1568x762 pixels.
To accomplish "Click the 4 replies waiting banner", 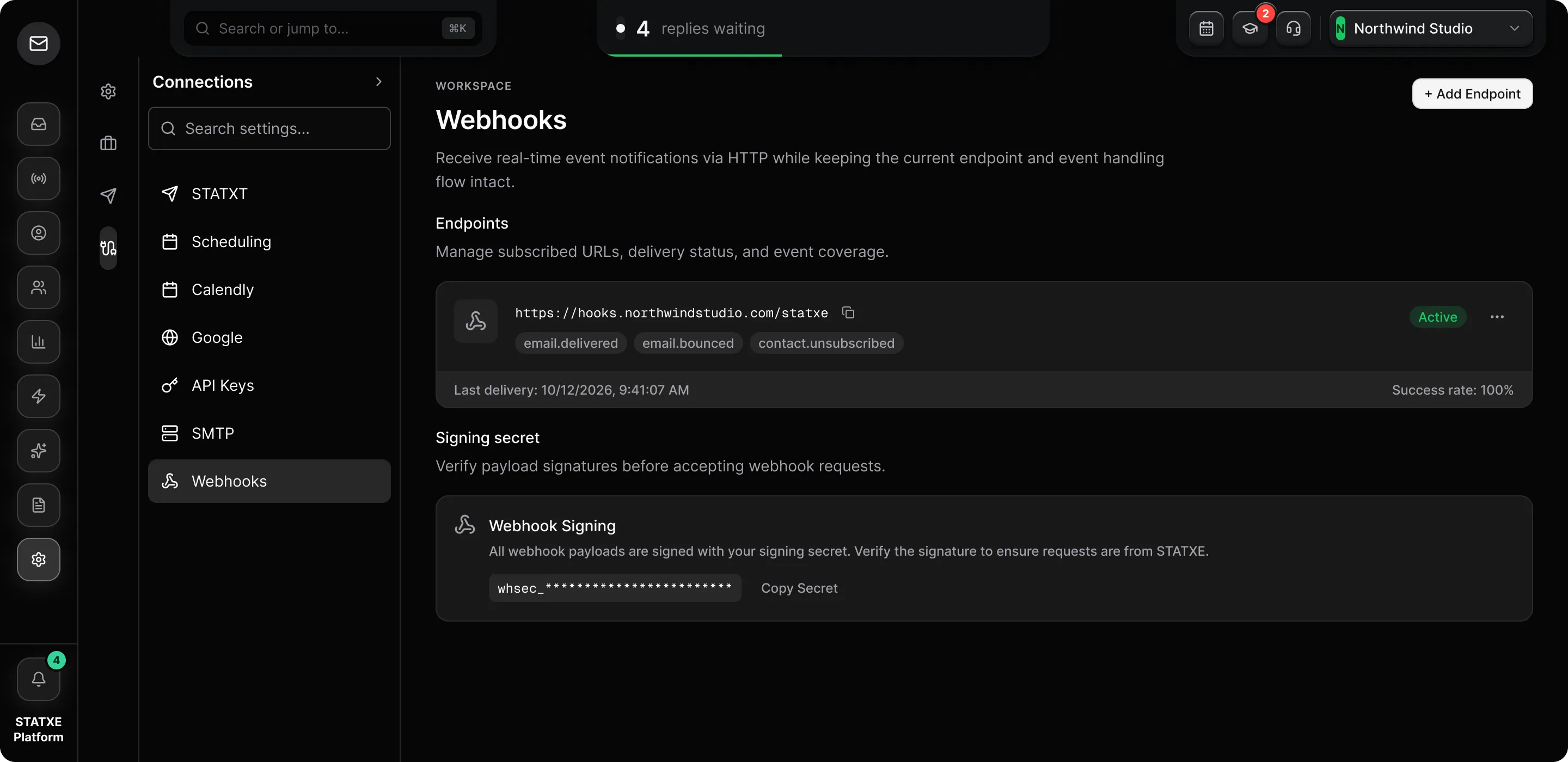I will click(823, 29).
